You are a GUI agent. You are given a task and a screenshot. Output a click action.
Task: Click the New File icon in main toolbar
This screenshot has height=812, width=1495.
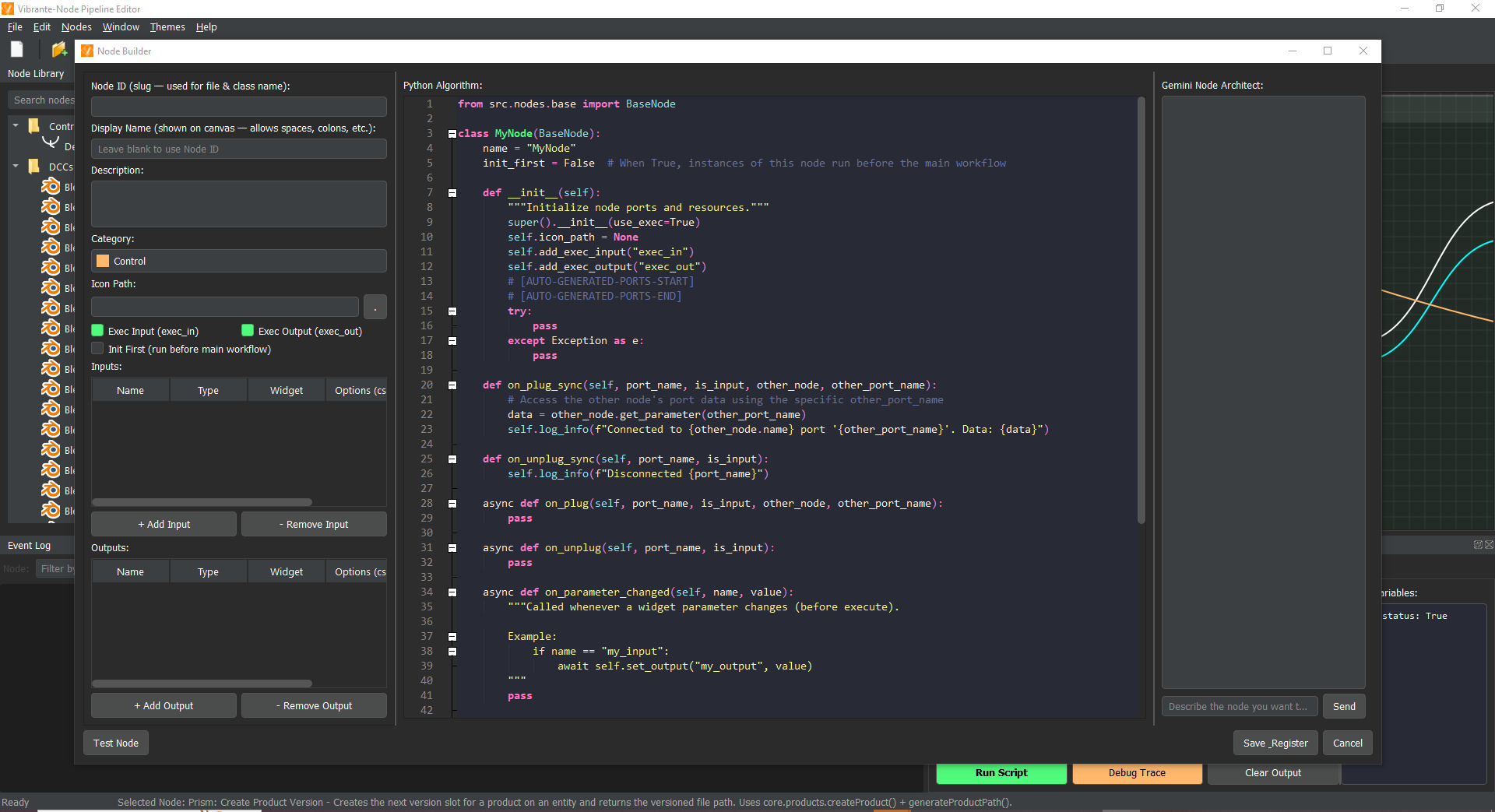coord(16,50)
